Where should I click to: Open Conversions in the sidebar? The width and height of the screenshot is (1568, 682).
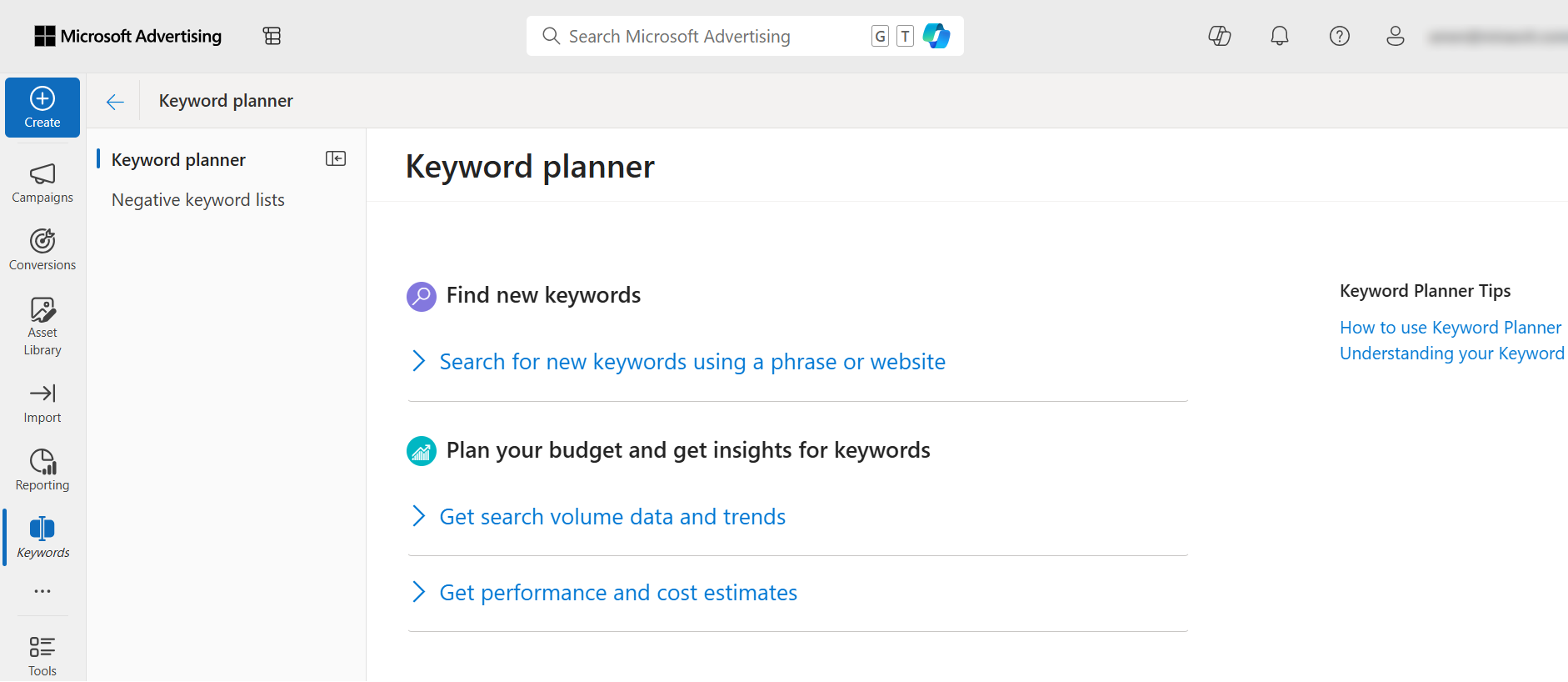click(42, 250)
